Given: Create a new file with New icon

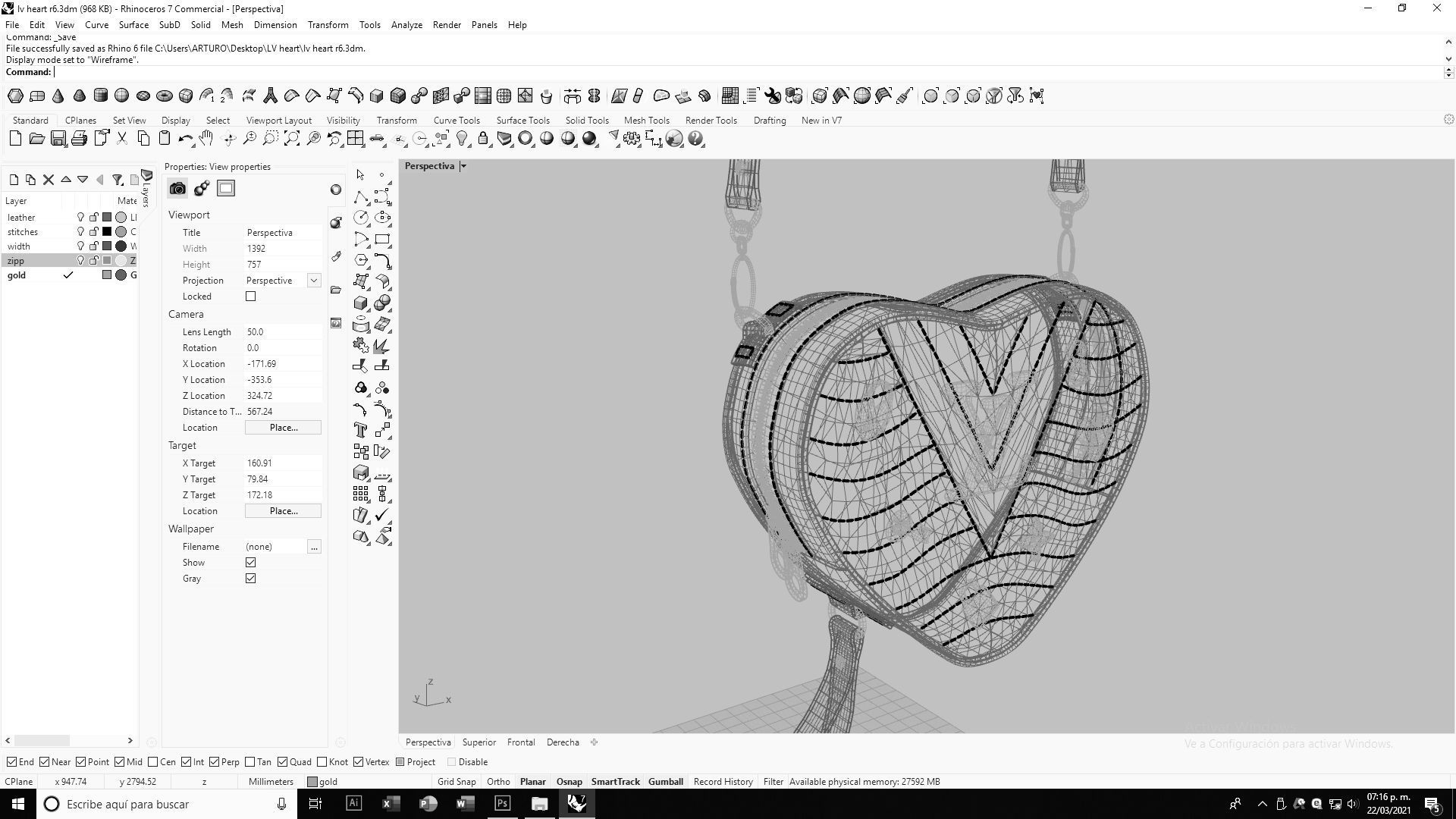Looking at the screenshot, I should point(15,139).
